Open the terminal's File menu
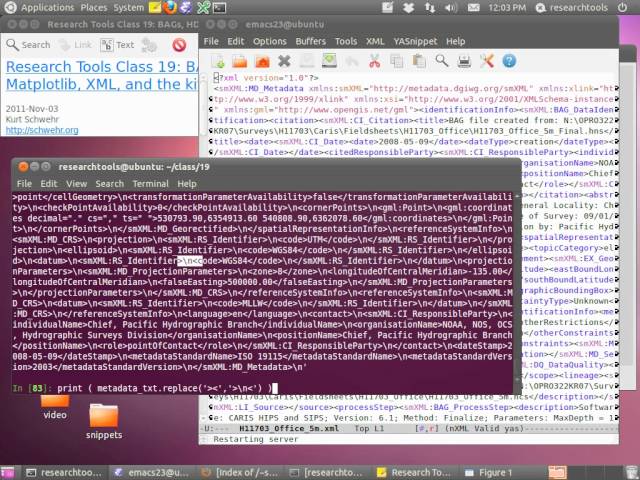Screen dimensions: 640x480 [24, 184]
